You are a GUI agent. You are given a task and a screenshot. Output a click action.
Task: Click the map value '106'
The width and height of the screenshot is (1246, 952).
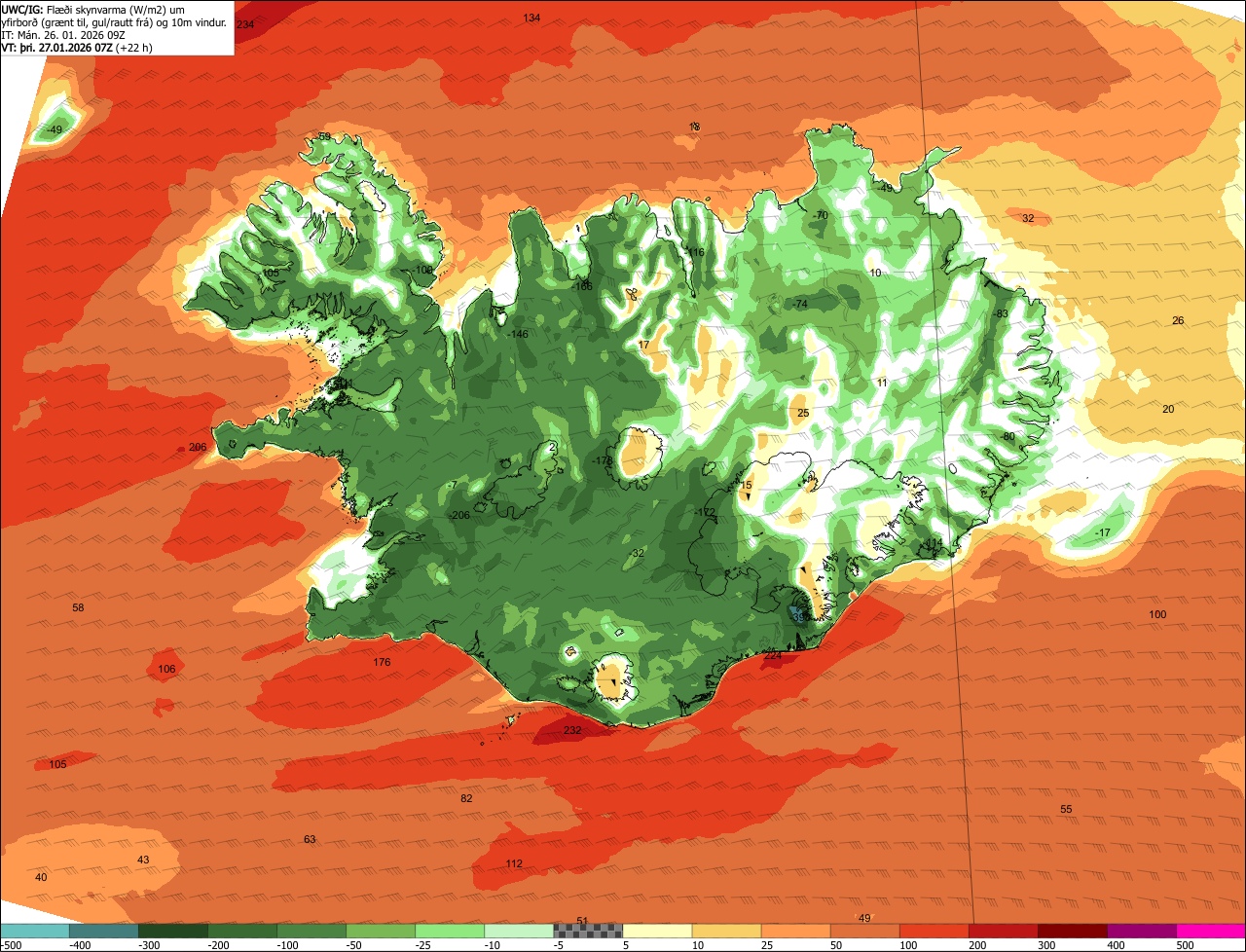[x=166, y=670]
